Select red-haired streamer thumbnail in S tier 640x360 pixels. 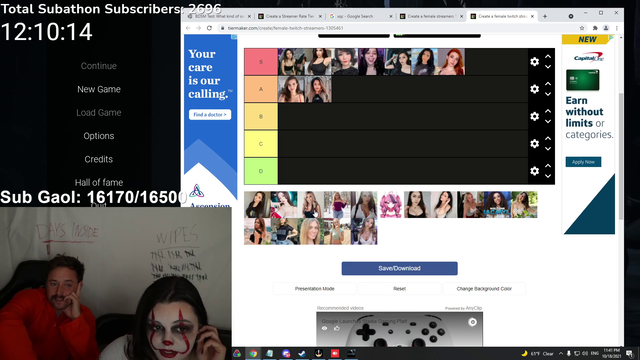tap(451, 62)
